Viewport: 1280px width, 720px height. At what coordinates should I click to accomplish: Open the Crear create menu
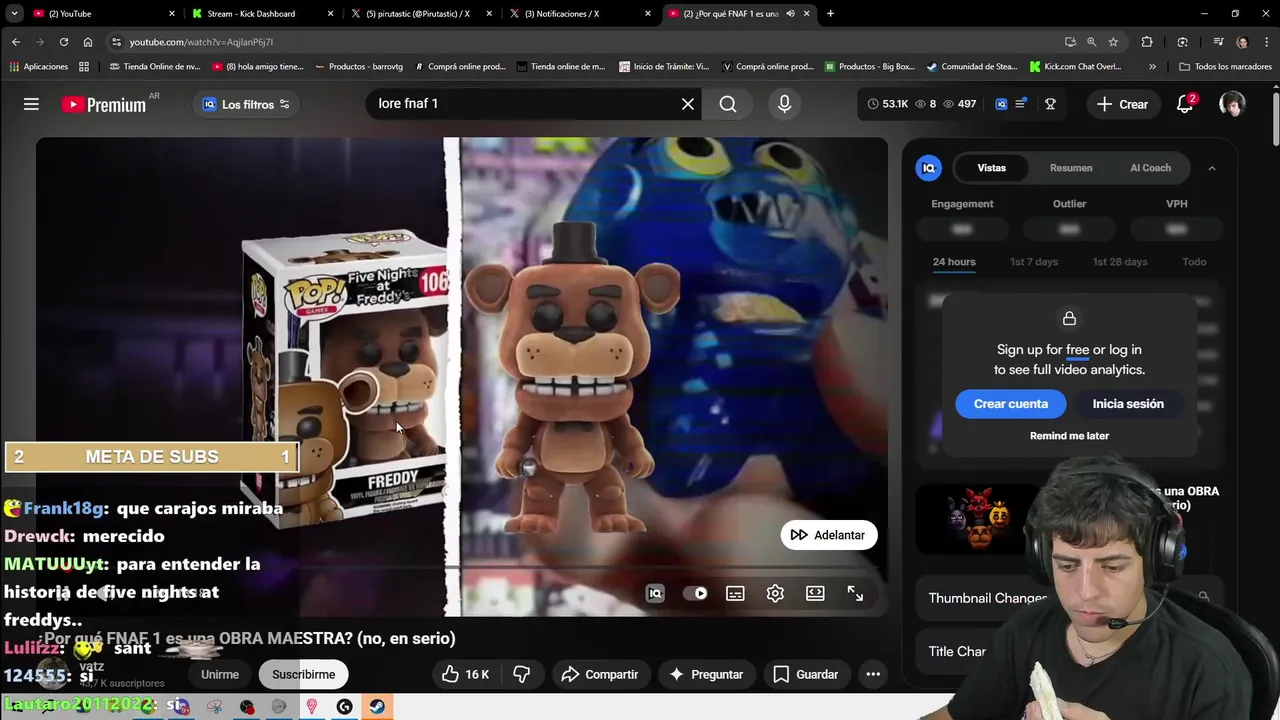pos(1122,104)
